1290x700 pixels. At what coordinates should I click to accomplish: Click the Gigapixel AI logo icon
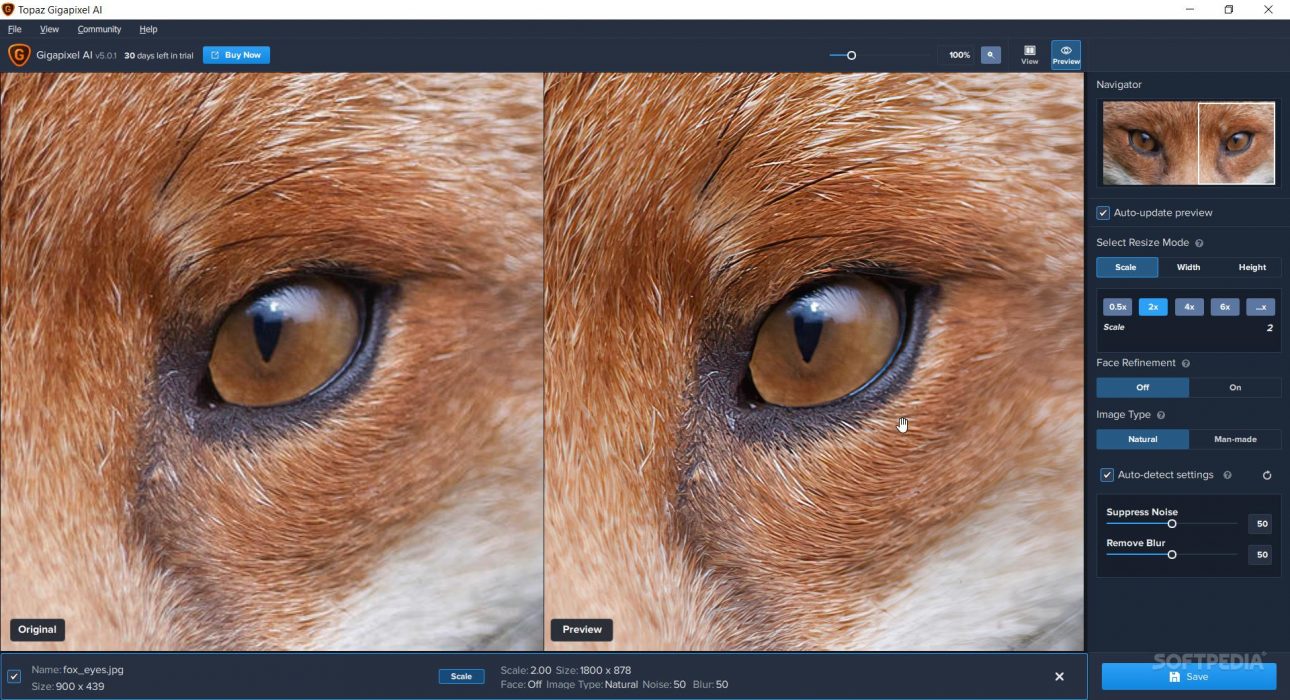click(17, 55)
